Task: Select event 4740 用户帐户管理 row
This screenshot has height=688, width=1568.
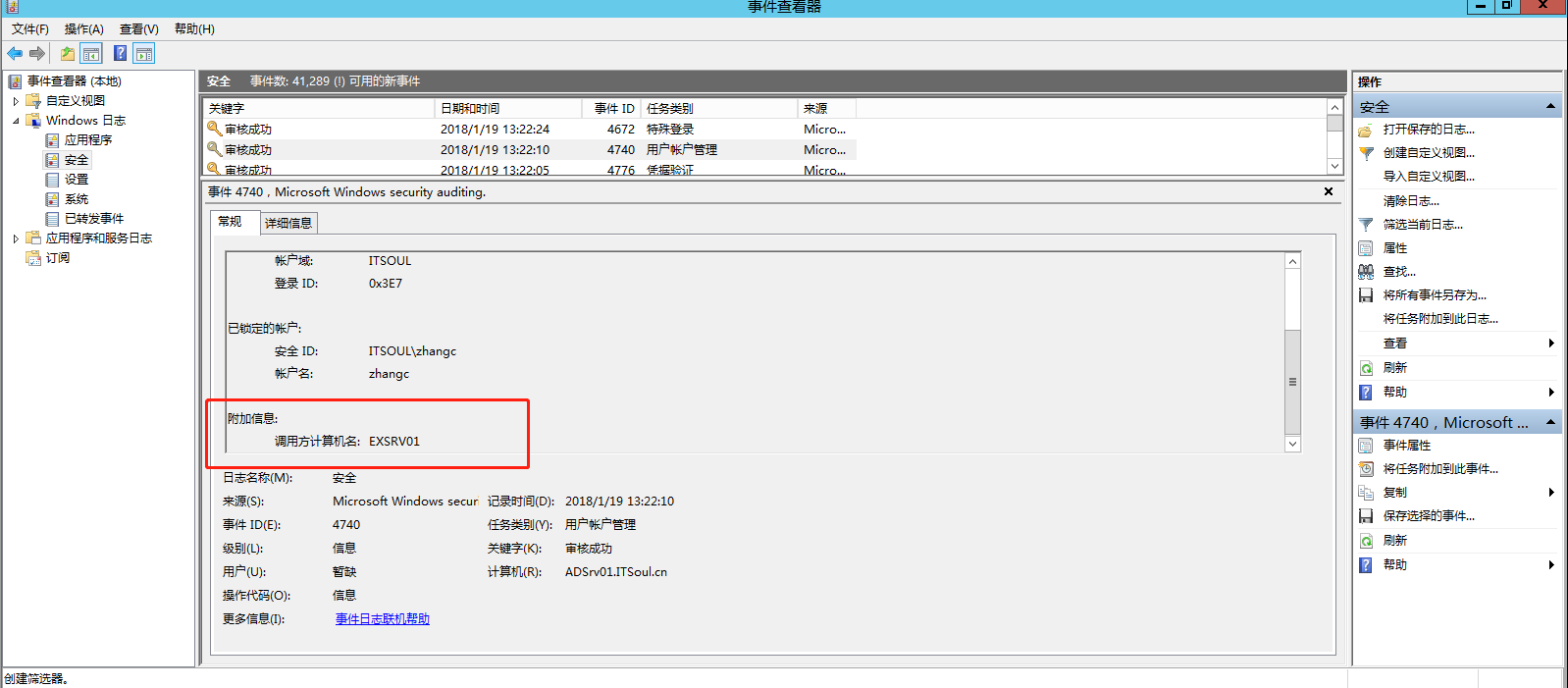Action: (530, 150)
